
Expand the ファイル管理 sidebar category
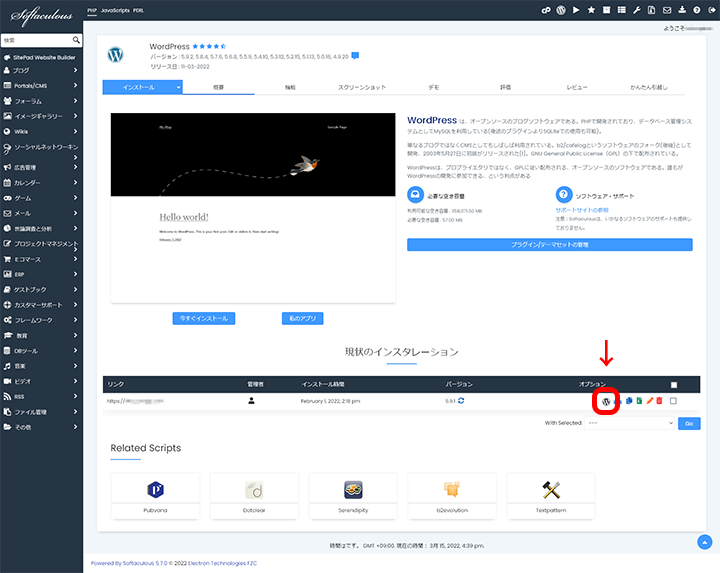pos(40,412)
